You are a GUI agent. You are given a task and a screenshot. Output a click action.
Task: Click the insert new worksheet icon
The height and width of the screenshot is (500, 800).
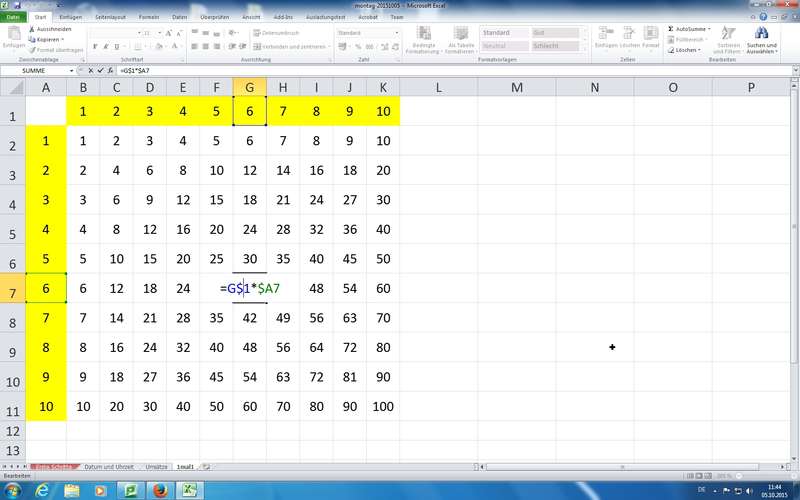click(x=207, y=467)
